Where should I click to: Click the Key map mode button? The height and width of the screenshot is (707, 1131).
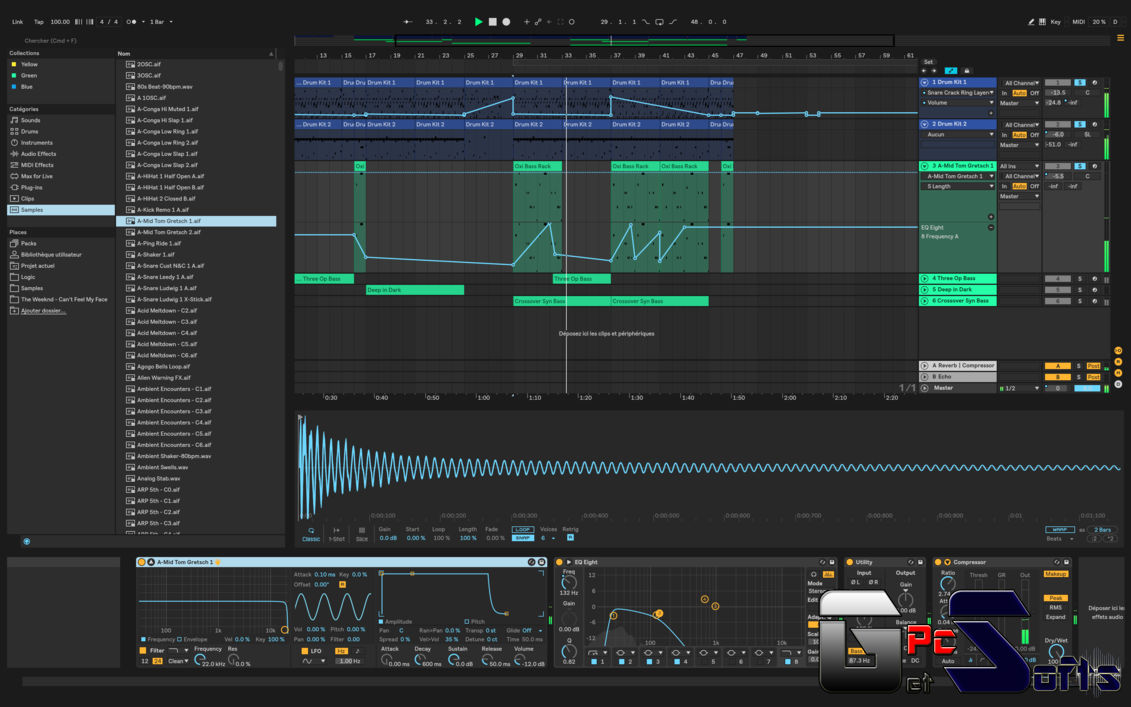[x=1055, y=22]
